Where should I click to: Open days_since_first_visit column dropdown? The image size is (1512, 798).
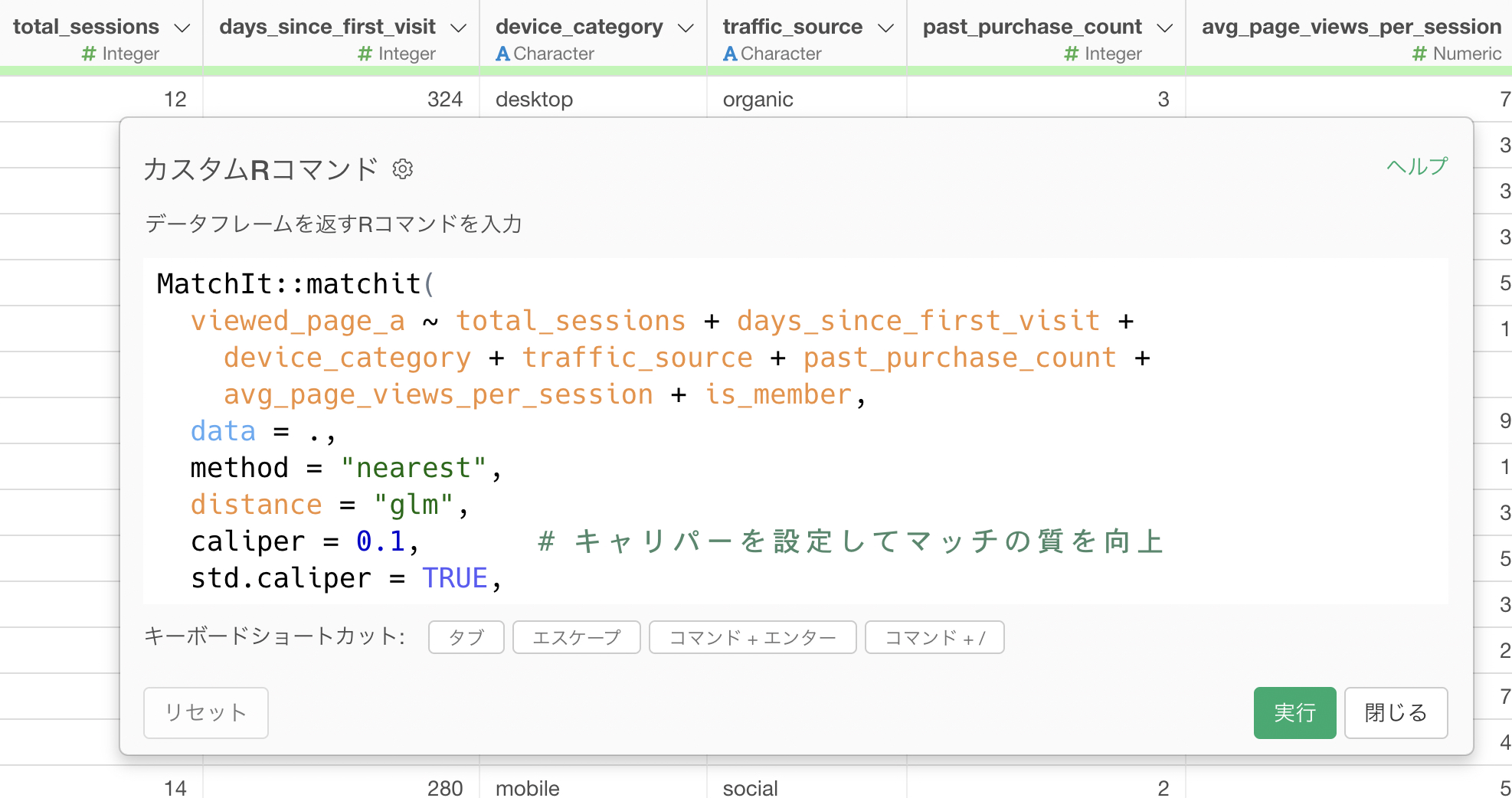pyautogui.click(x=458, y=28)
